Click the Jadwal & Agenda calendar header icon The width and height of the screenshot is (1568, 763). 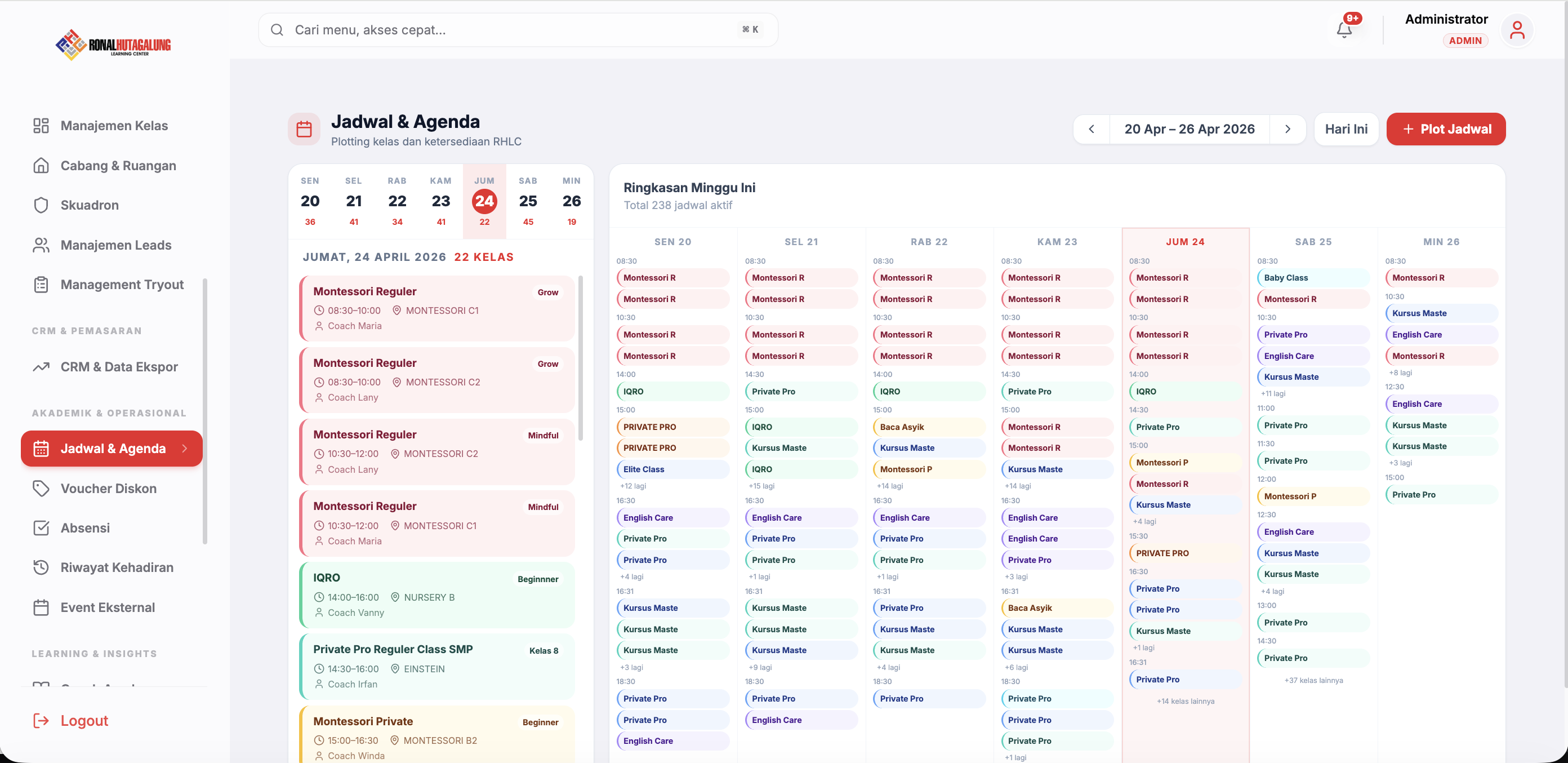pyautogui.click(x=304, y=129)
